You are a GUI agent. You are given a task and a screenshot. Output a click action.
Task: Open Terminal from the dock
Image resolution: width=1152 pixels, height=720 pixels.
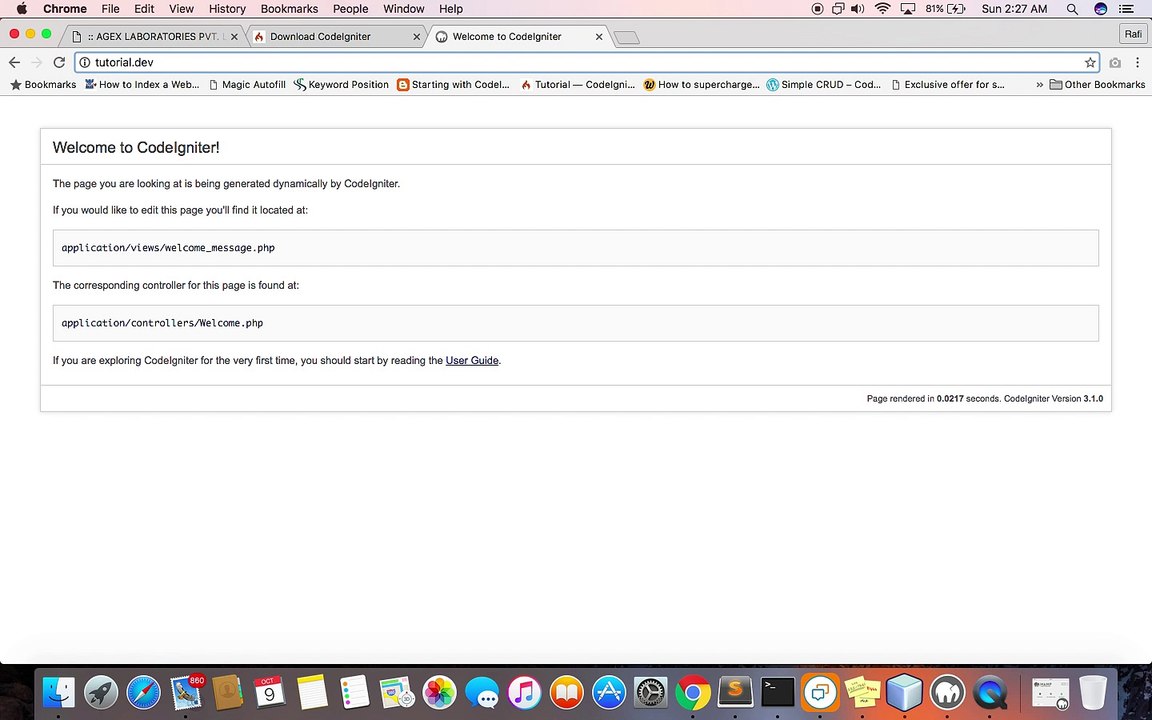pyautogui.click(x=777, y=692)
